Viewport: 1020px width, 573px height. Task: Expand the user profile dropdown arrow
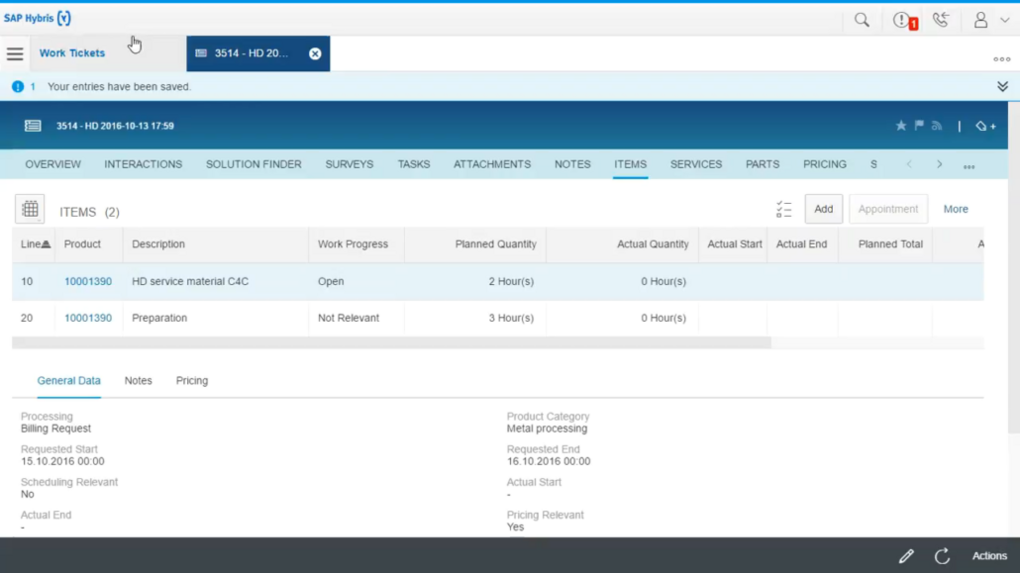coord(1004,20)
